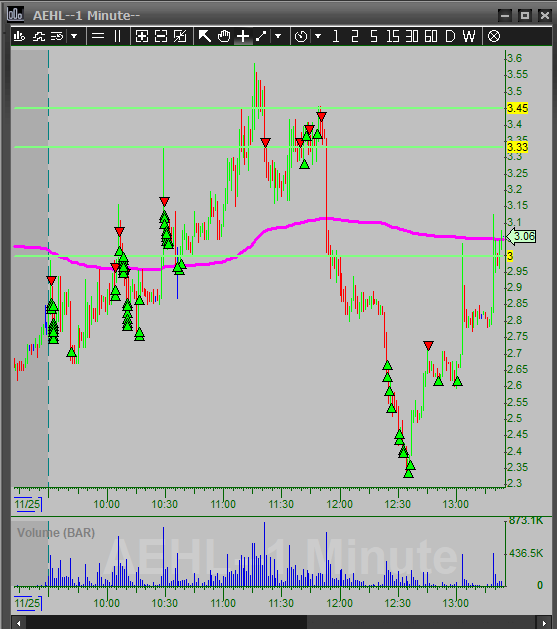Image resolution: width=557 pixels, height=629 pixels.
Task: Click the 3.45 price level label
Action: (518, 108)
